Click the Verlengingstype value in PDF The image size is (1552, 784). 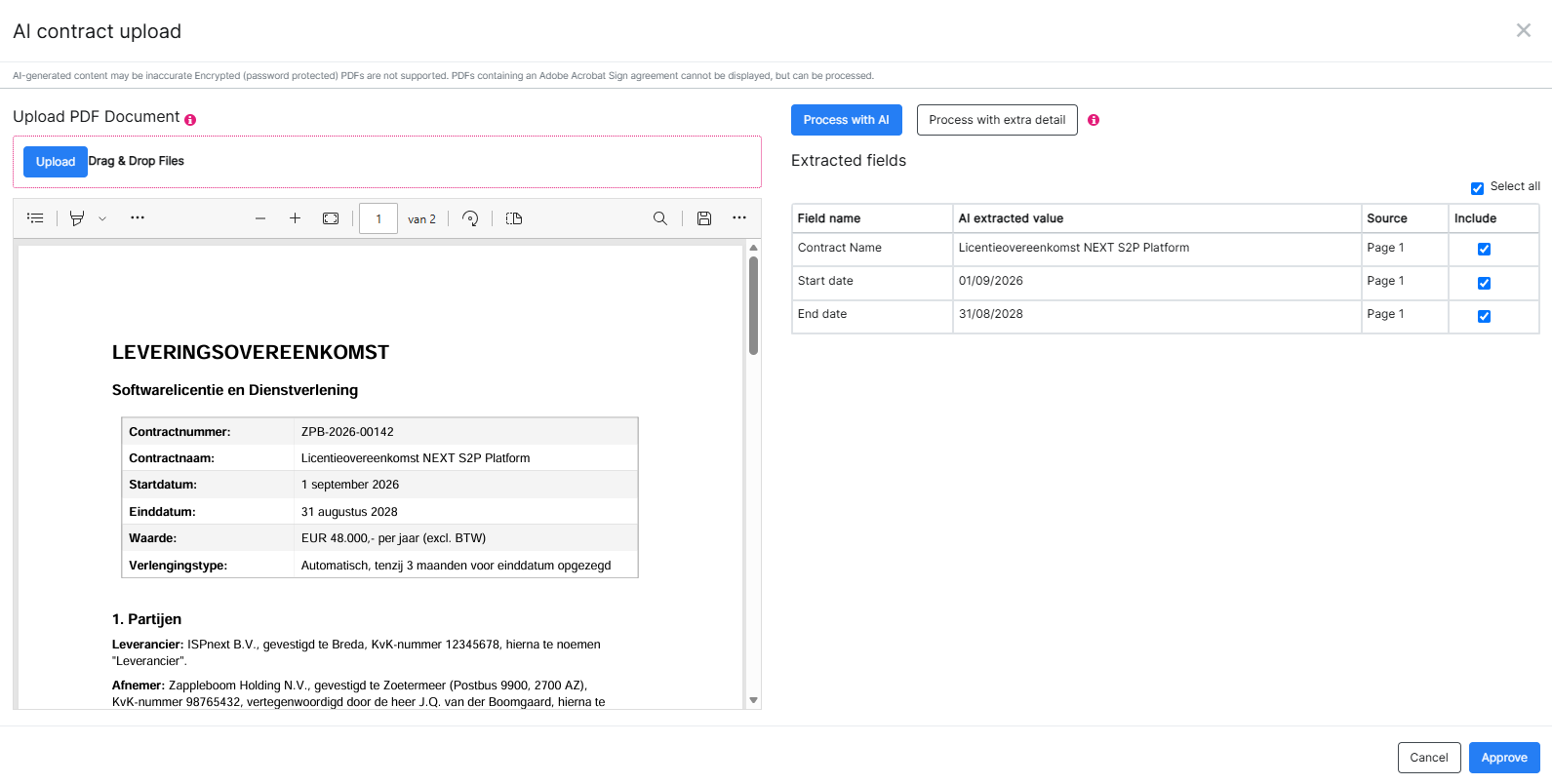pyautogui.click(x=456, y=566)
